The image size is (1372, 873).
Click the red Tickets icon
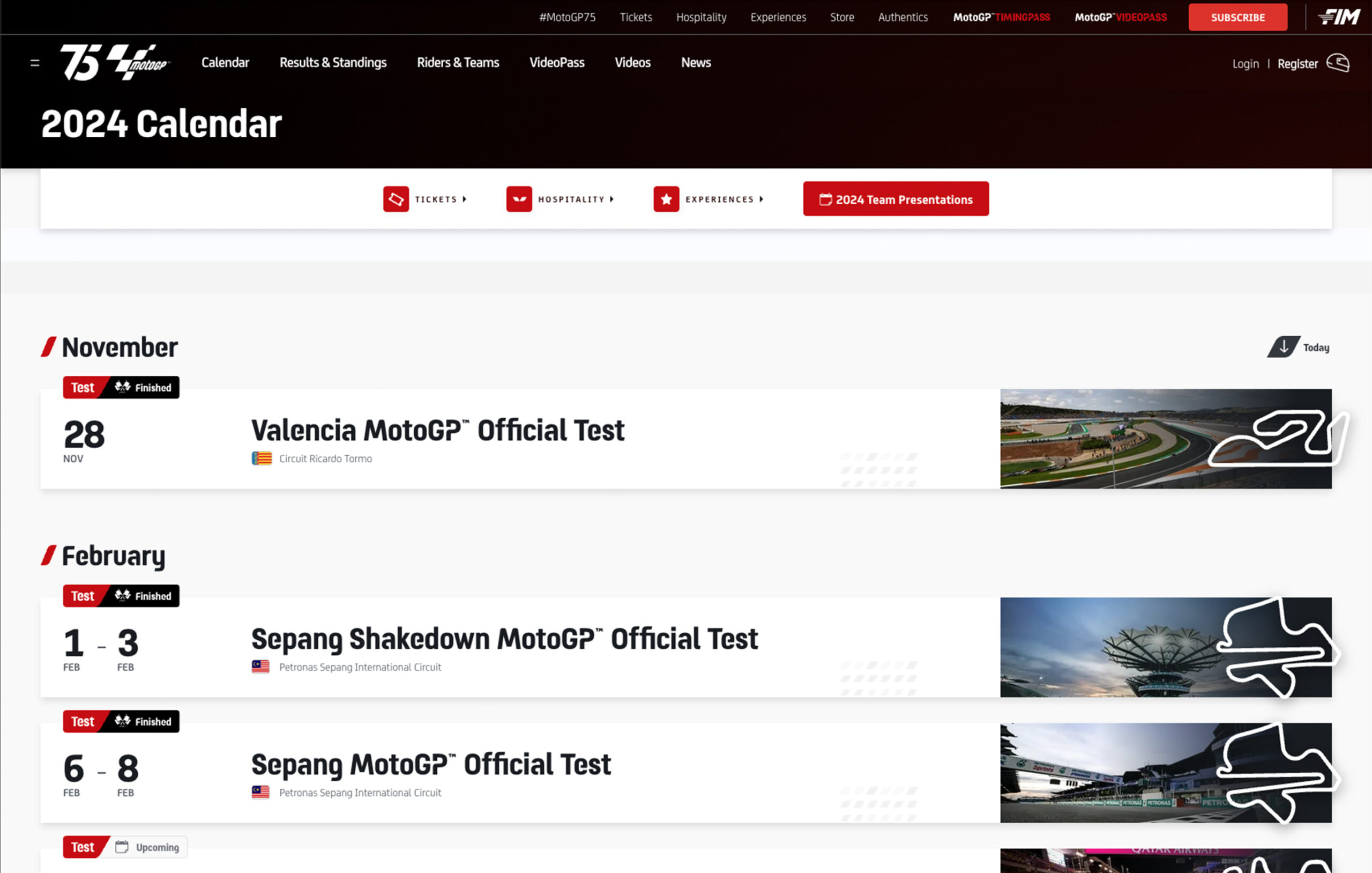[x=396, y=199]
